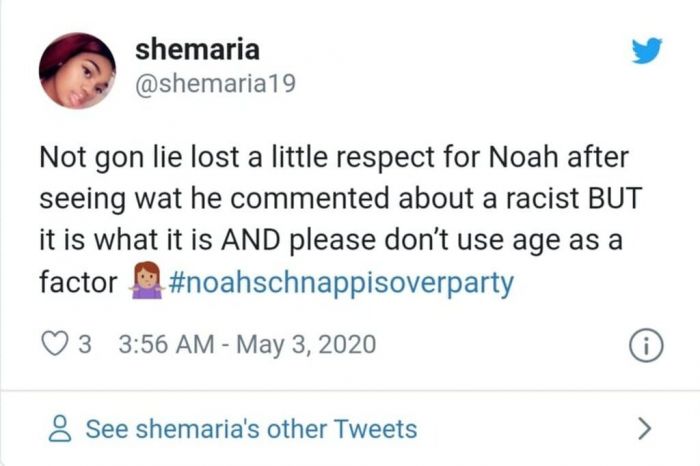
Task: See shemaria's other Tweets
Action: pyautogui.click(x=250, y=429)
